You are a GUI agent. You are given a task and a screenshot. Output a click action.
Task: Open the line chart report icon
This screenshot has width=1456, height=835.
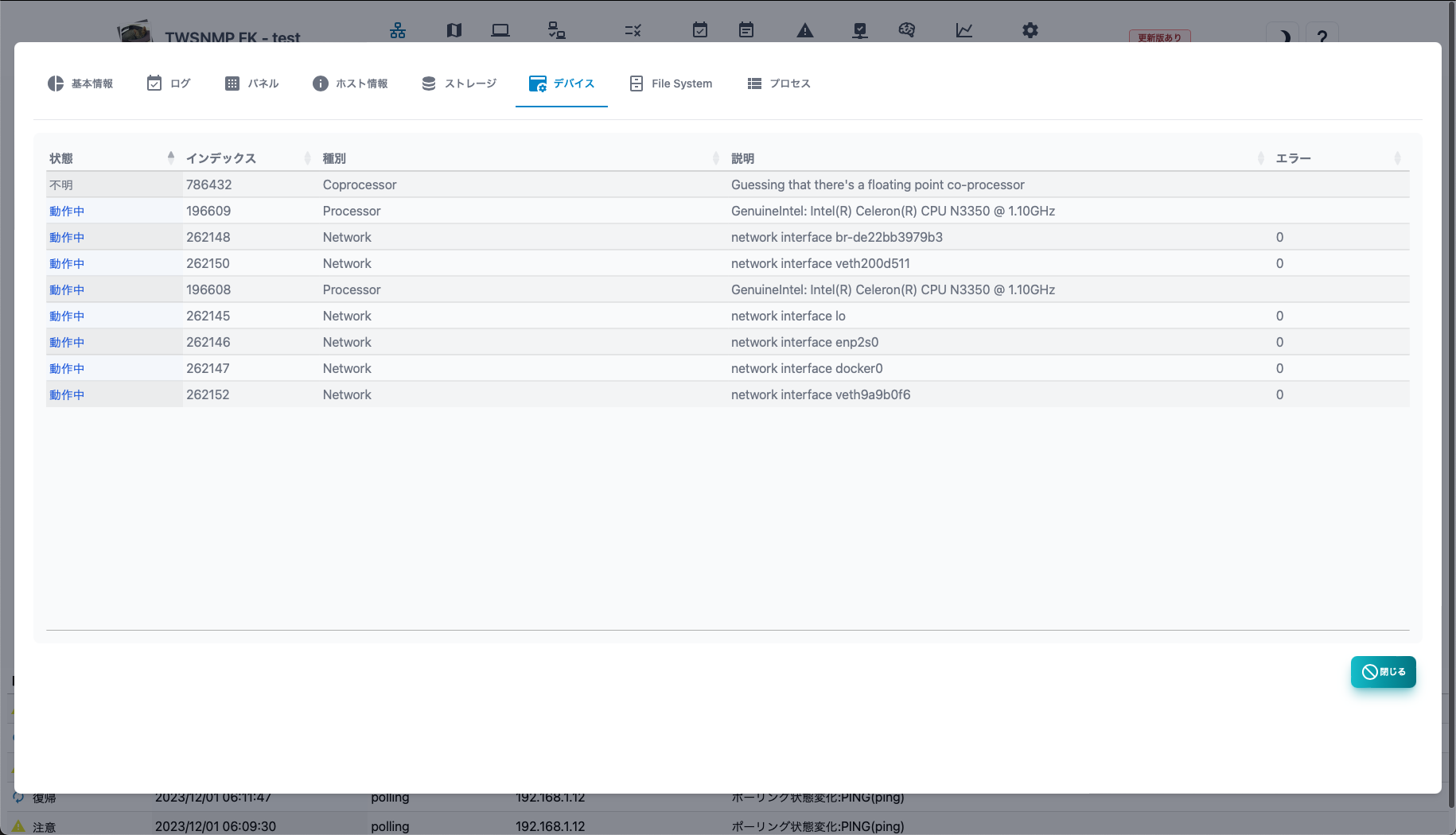[964, 30]
